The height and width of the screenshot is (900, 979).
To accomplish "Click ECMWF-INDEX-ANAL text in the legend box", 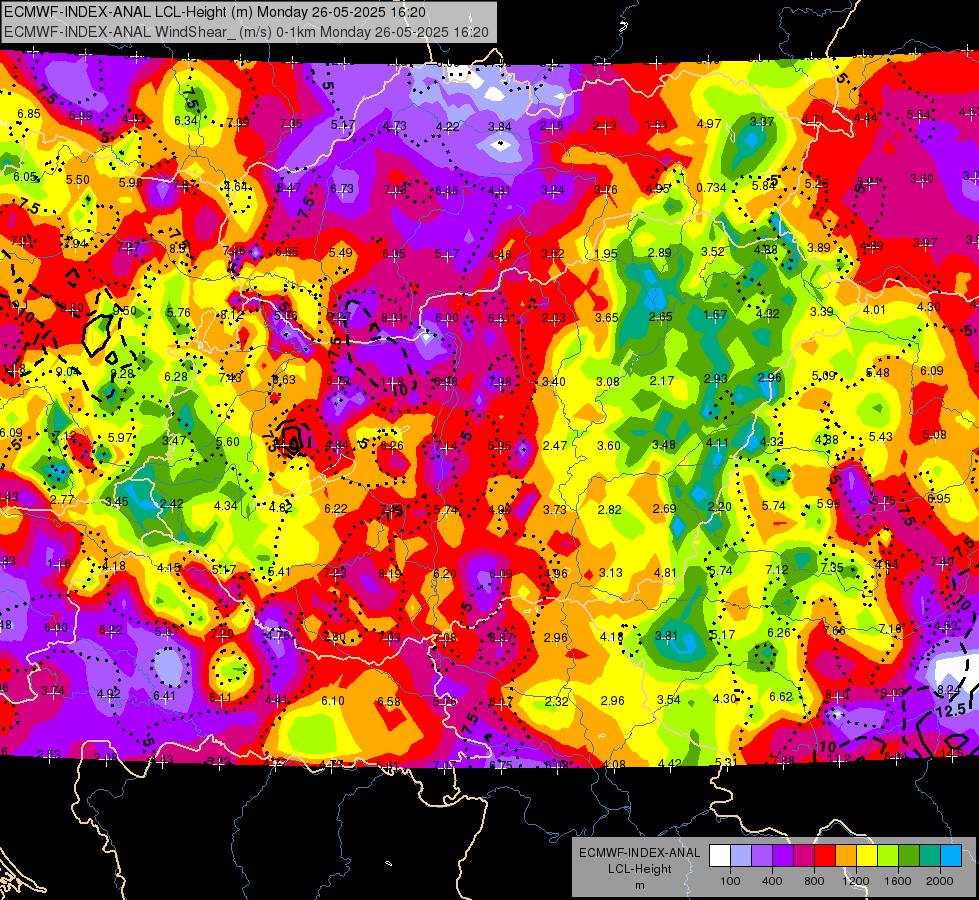I will tap(639, 853).
